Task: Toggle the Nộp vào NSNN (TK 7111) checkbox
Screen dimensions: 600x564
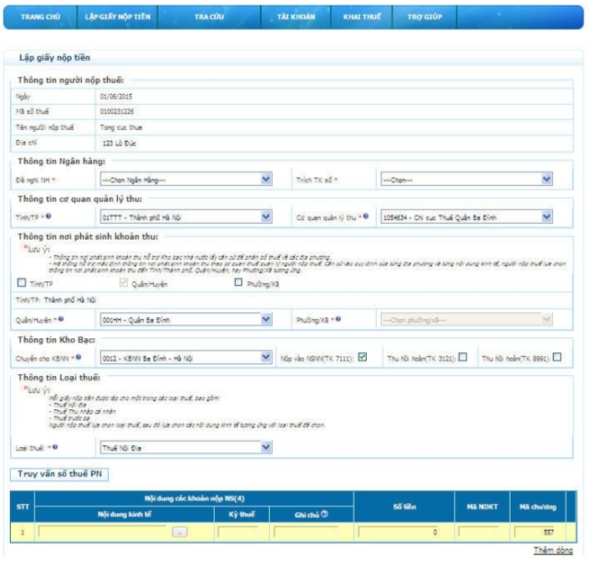Action: [x=364, y=357]
